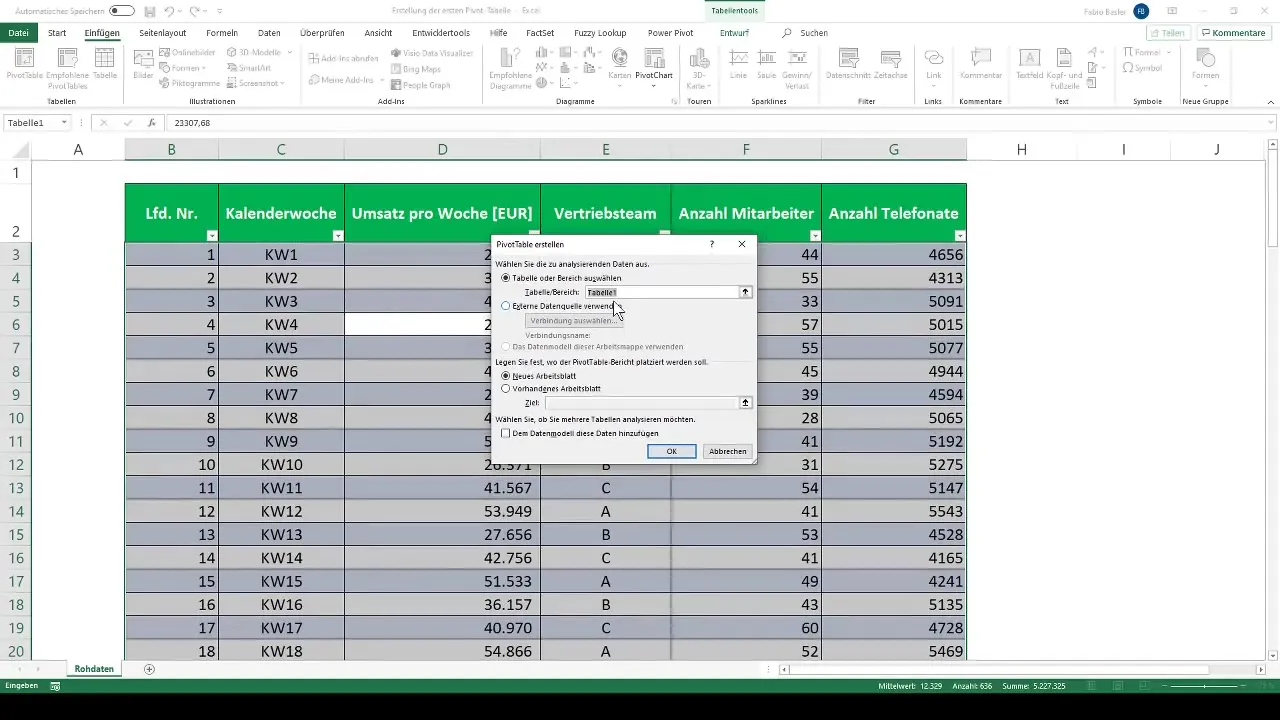1280x720 pixels.
Task: Collapse range picker for Ziel field
Action: coord(745,402)
